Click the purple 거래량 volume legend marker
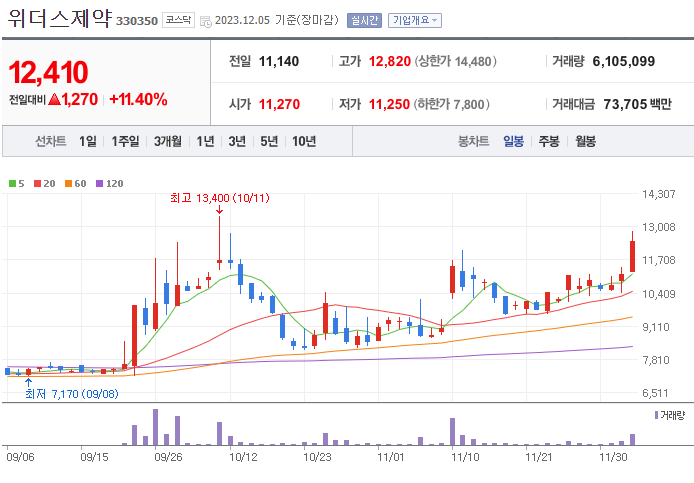This screenshot has height=483, width=694. (656, 415)
